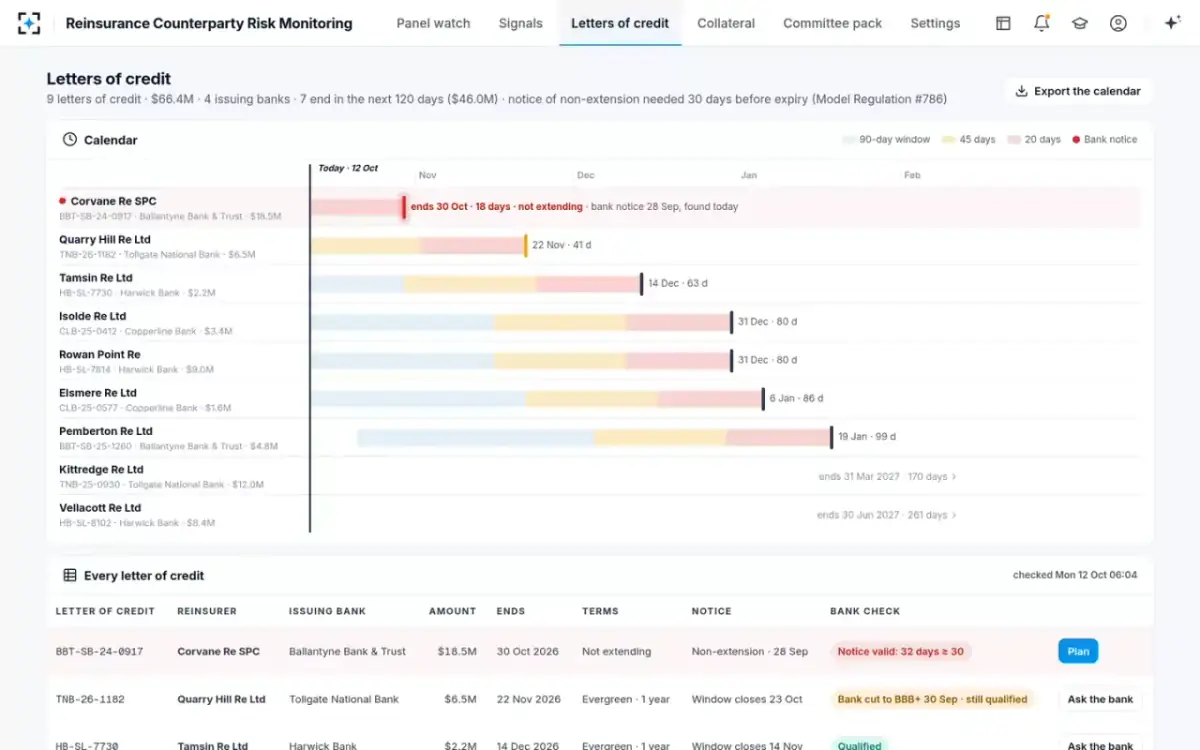Viewport: 1200px width, 750px height.
Task: Click Corvane Re expiry marker on 30 Oct
Action: 404,207
